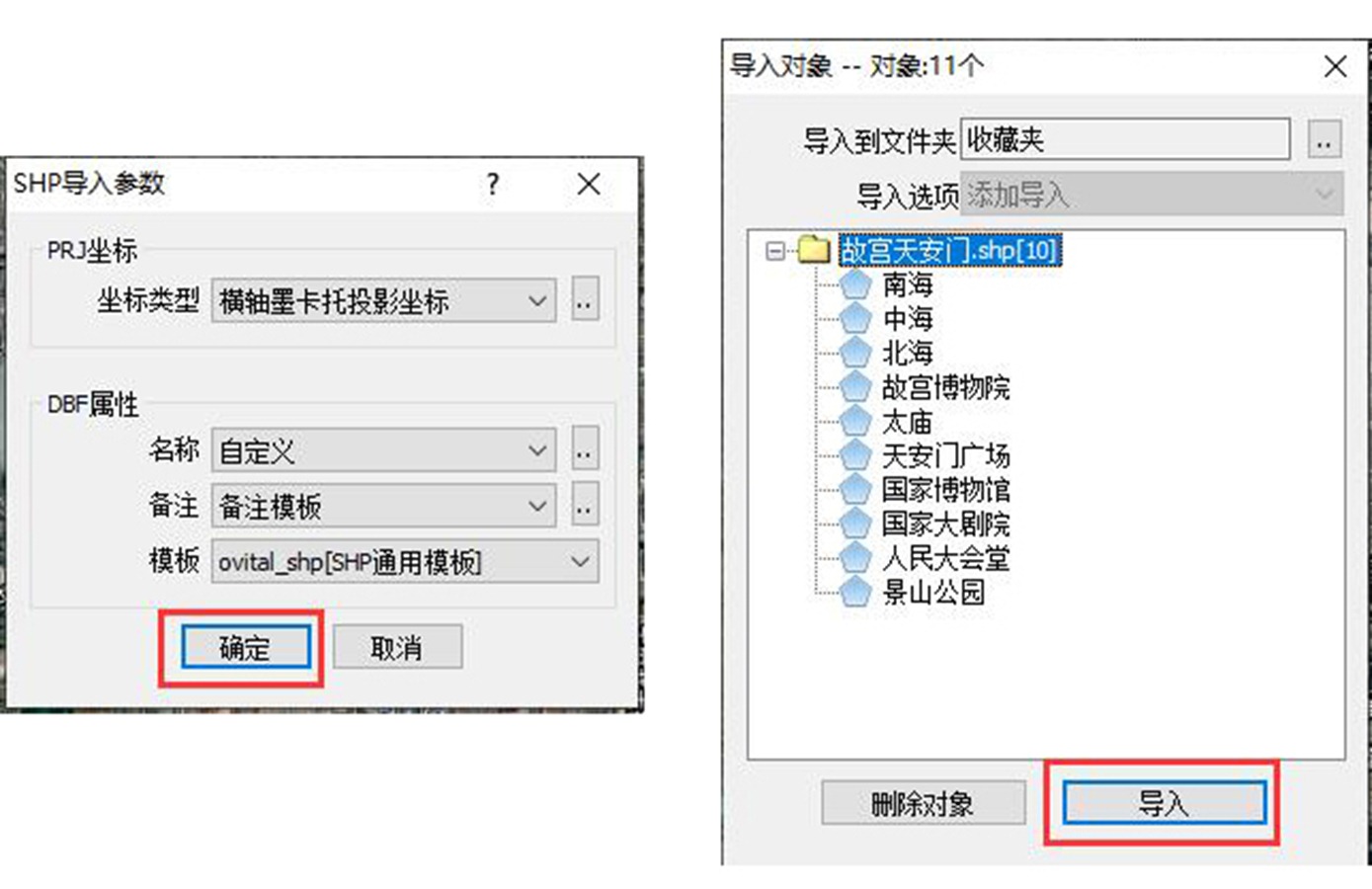Open the 坐标类型 dropdown
Viewport: 1372px width, 889px height.
click(383, 300)
